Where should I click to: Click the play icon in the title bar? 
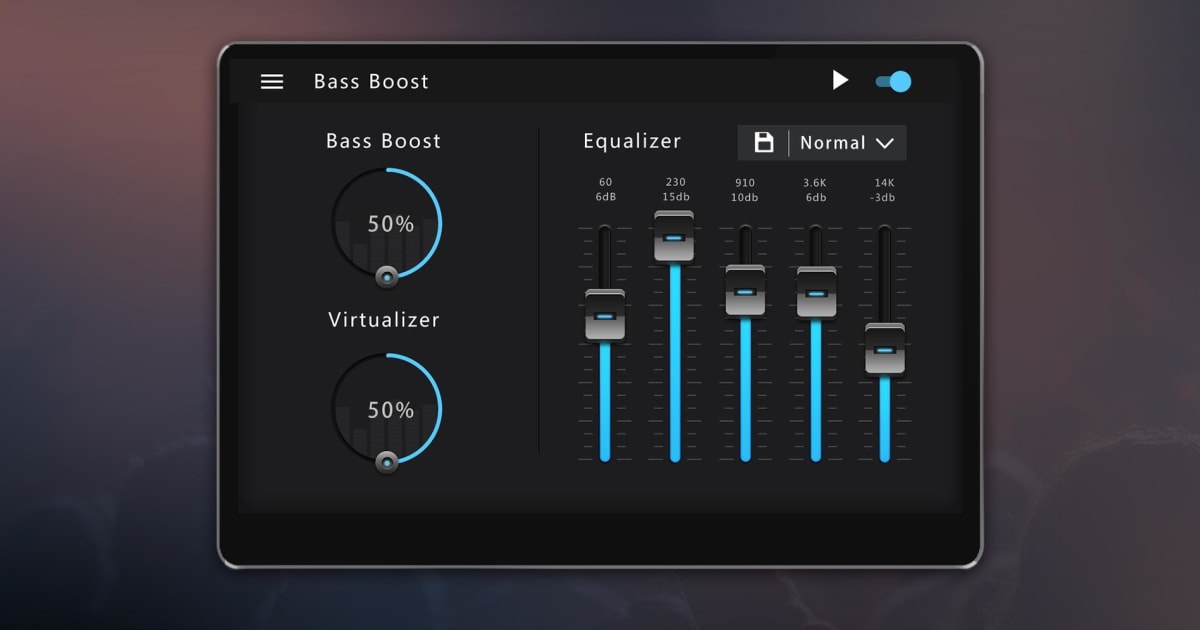click(x=840, y=80)
